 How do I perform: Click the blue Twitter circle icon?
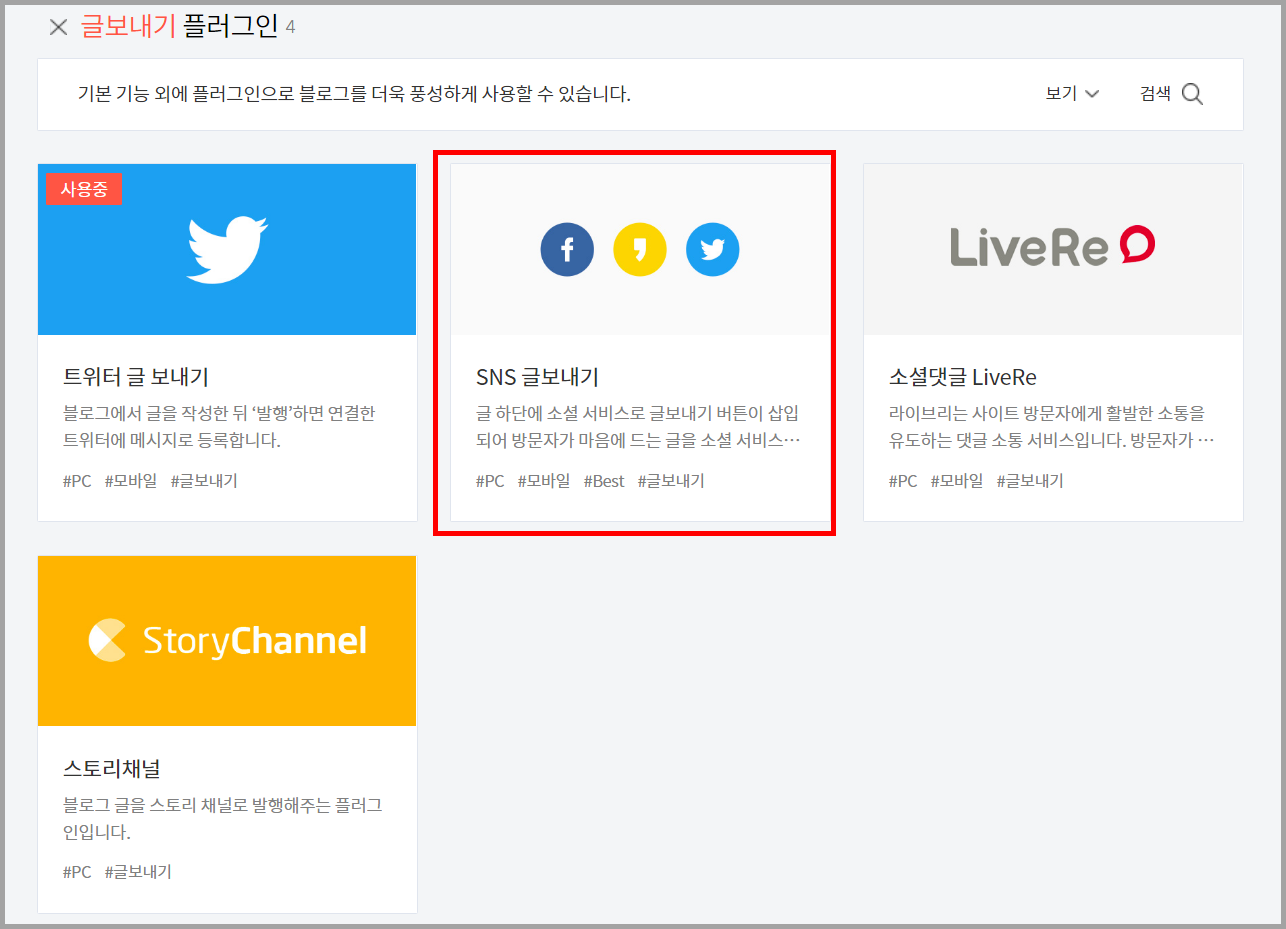click(x=713, y=250)
